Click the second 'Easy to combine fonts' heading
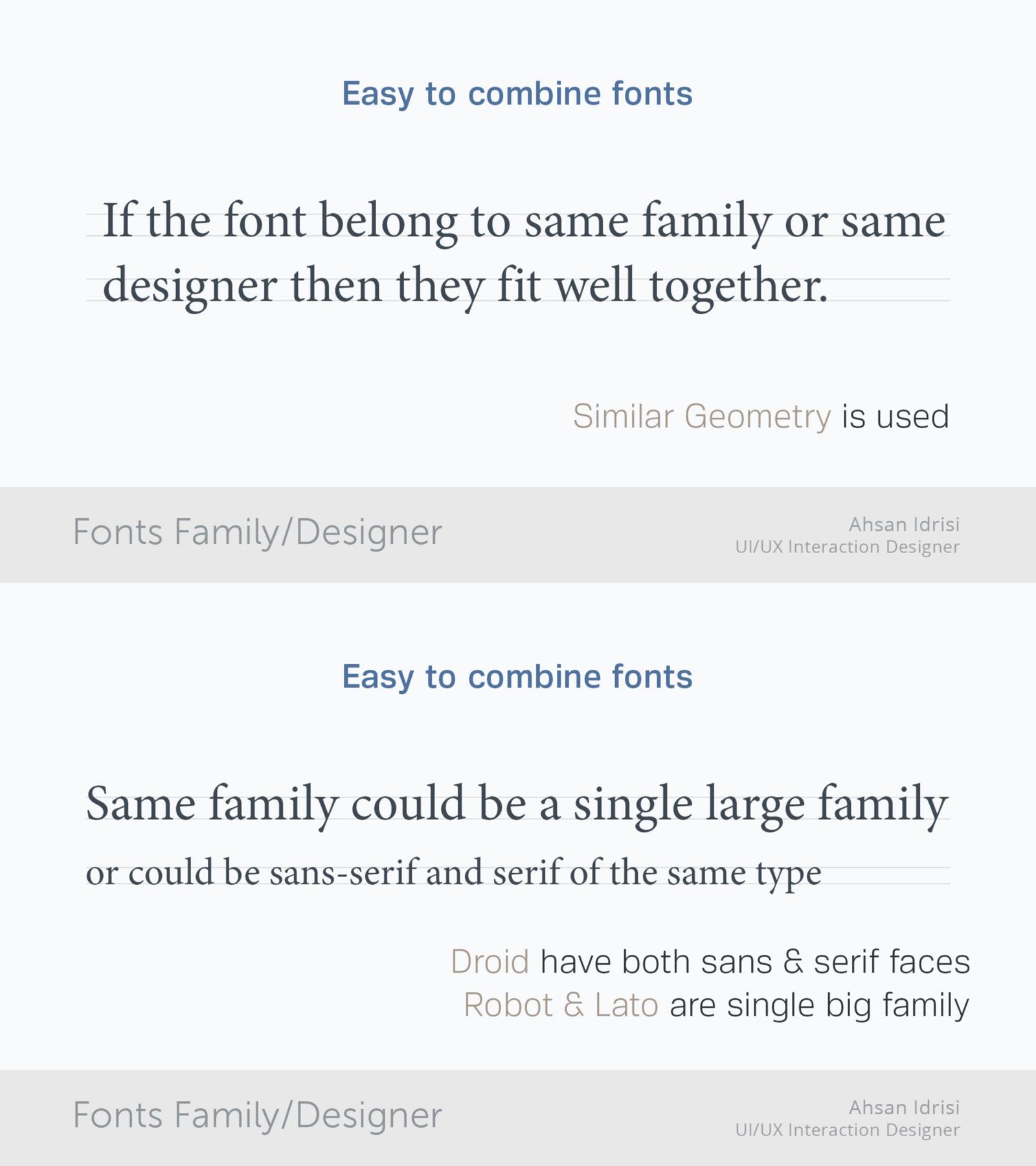 click(517, 678)
